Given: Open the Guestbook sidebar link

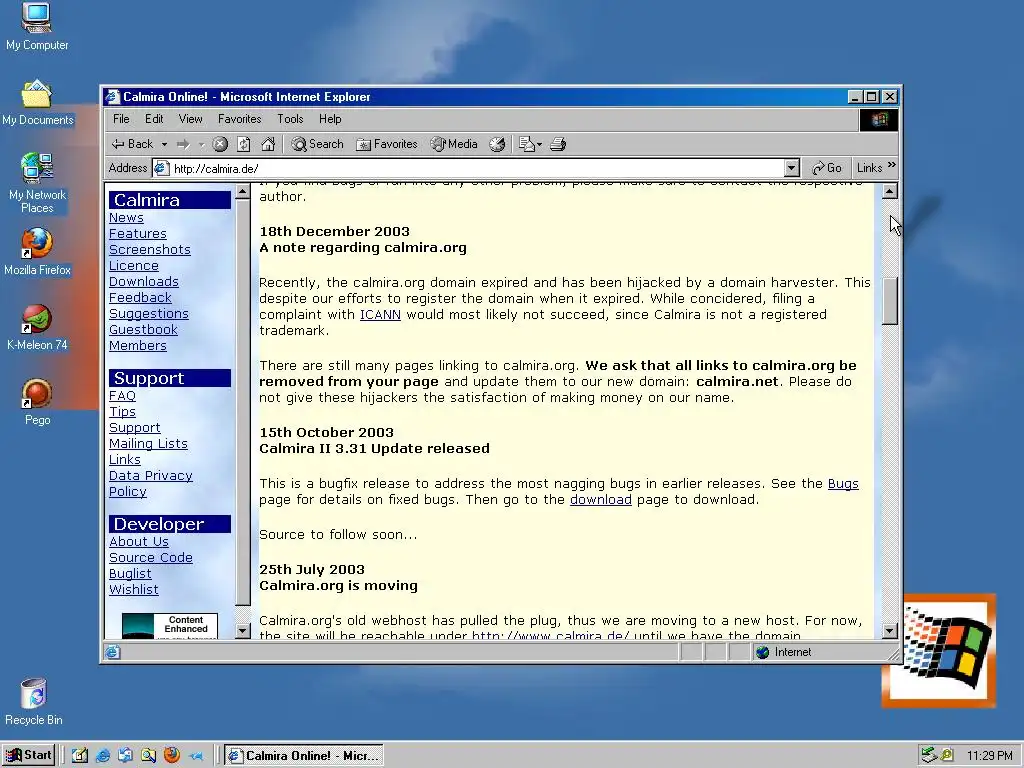Looking at the screenshot, I should pyautogui.click(x=143, y=329).
